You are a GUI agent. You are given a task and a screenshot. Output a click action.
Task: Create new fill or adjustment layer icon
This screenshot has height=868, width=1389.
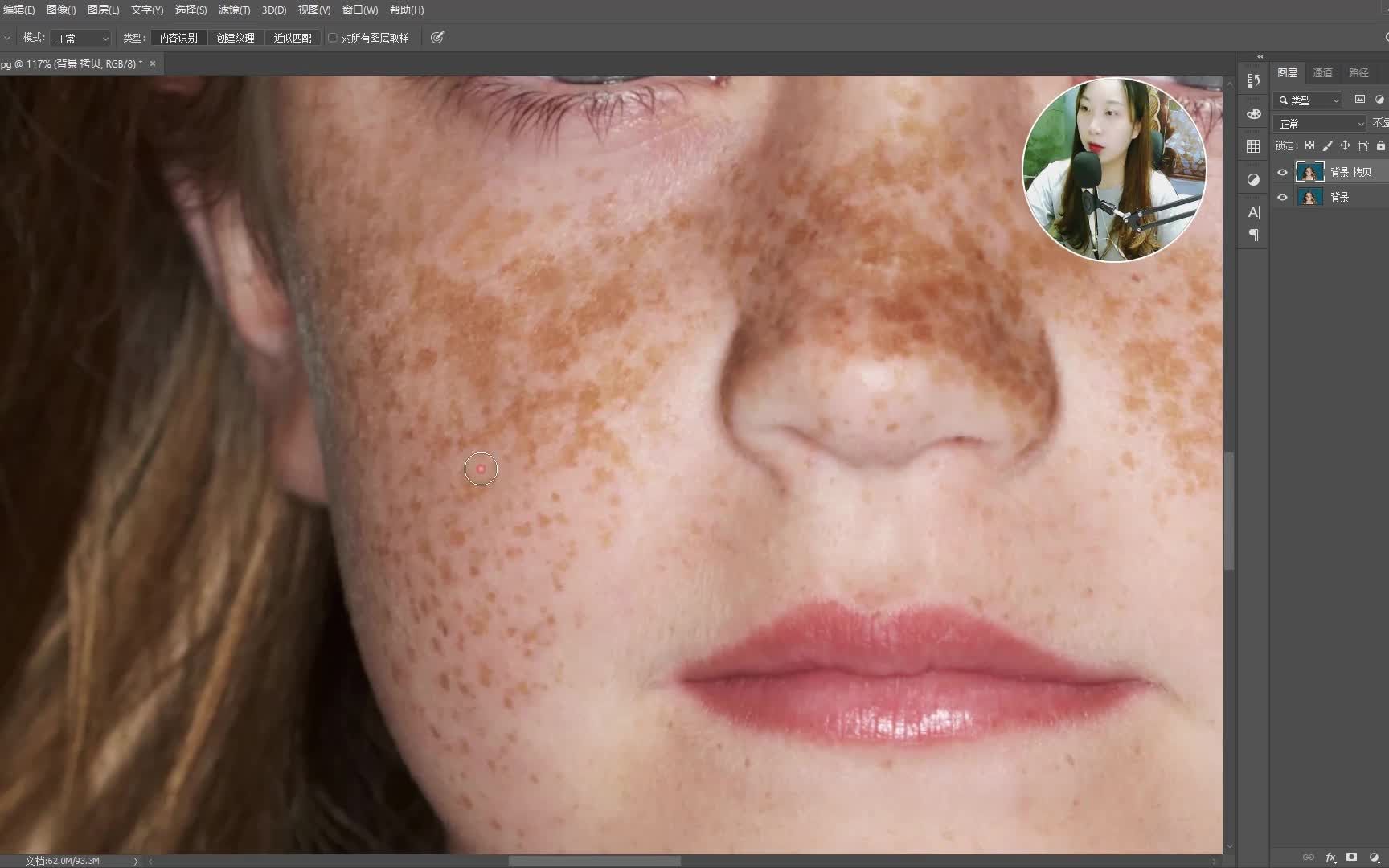pos(1374,858)
